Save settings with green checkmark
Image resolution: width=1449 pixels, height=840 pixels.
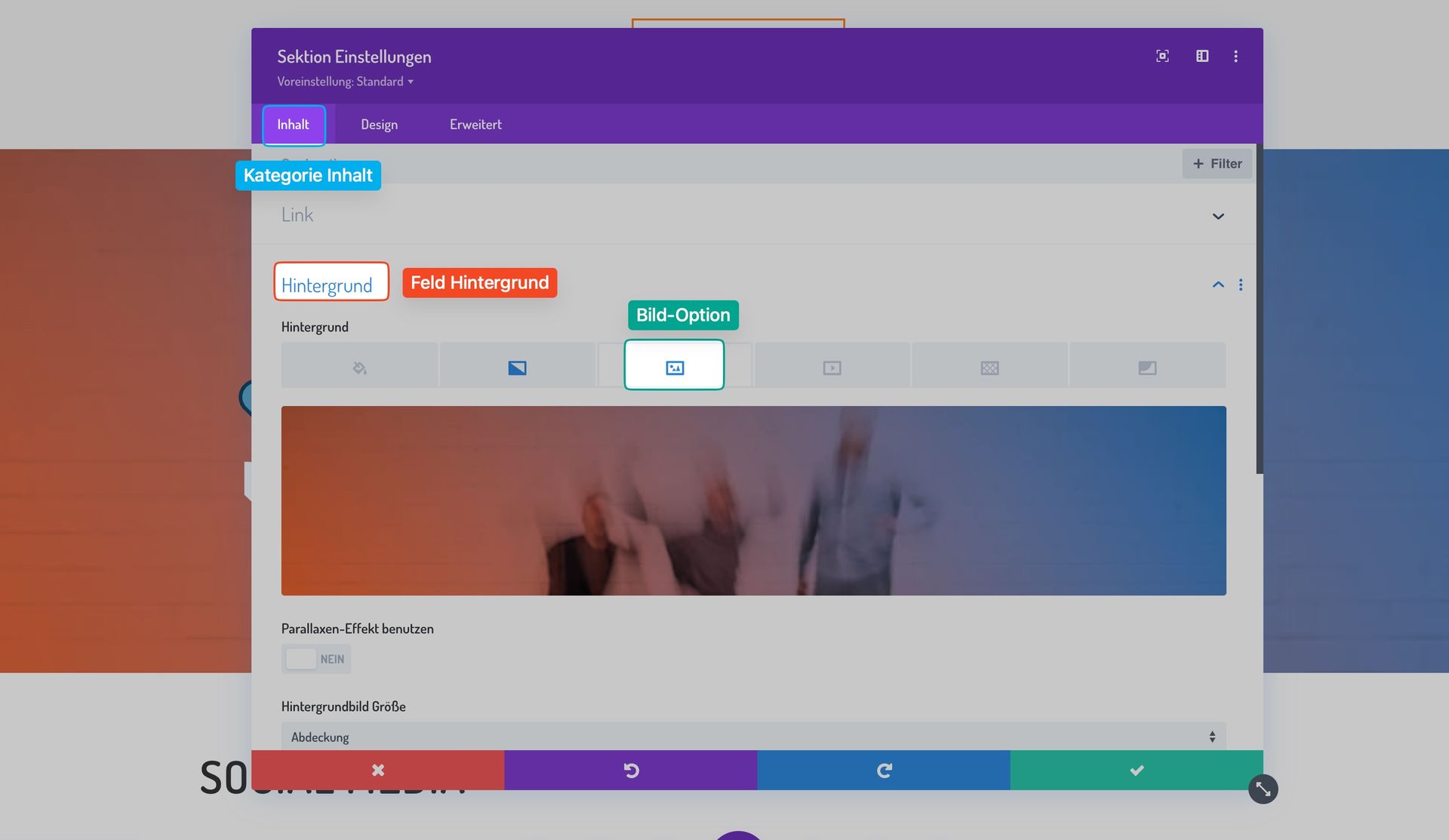[x=1137, y=770]
